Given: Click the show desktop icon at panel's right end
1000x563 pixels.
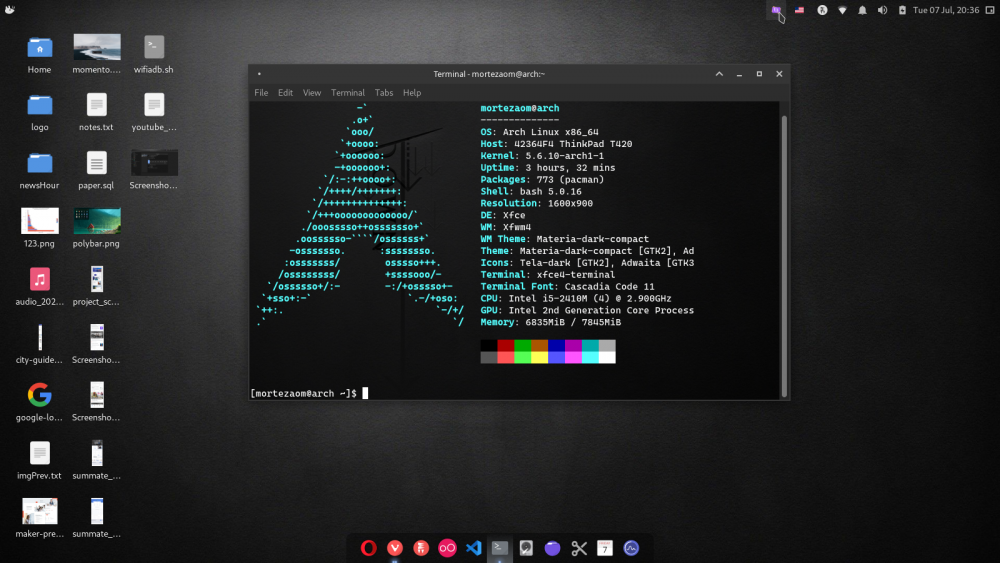Looking at the screenshot, I should (x=990, y=10).
